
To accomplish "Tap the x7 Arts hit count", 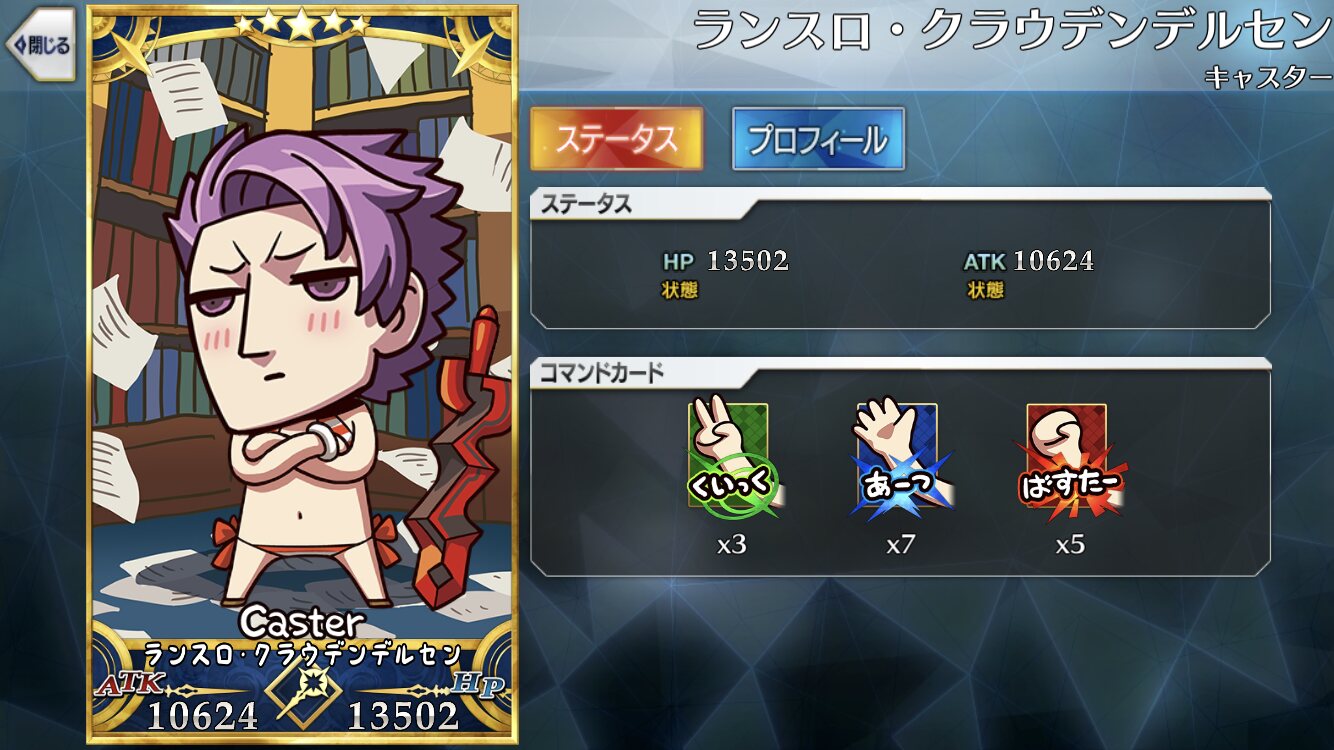I will (x=901, y=545).
